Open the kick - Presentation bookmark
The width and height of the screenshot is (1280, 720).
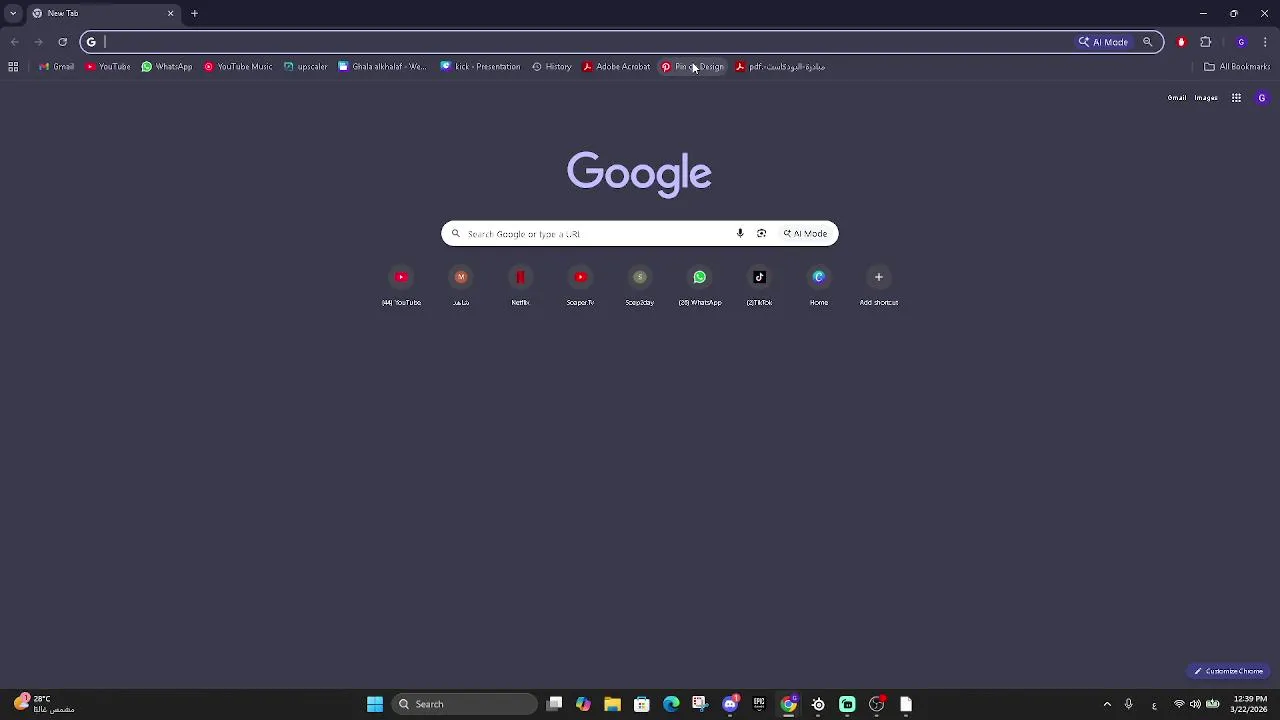pos(481,67)
